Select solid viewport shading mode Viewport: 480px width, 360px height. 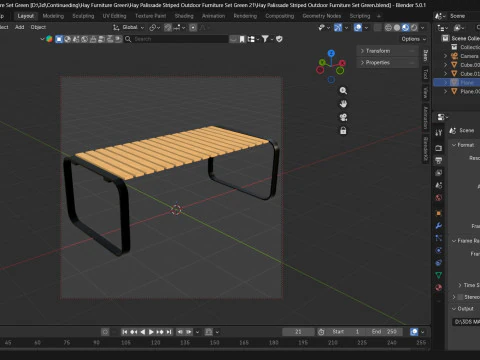point(397,28)
